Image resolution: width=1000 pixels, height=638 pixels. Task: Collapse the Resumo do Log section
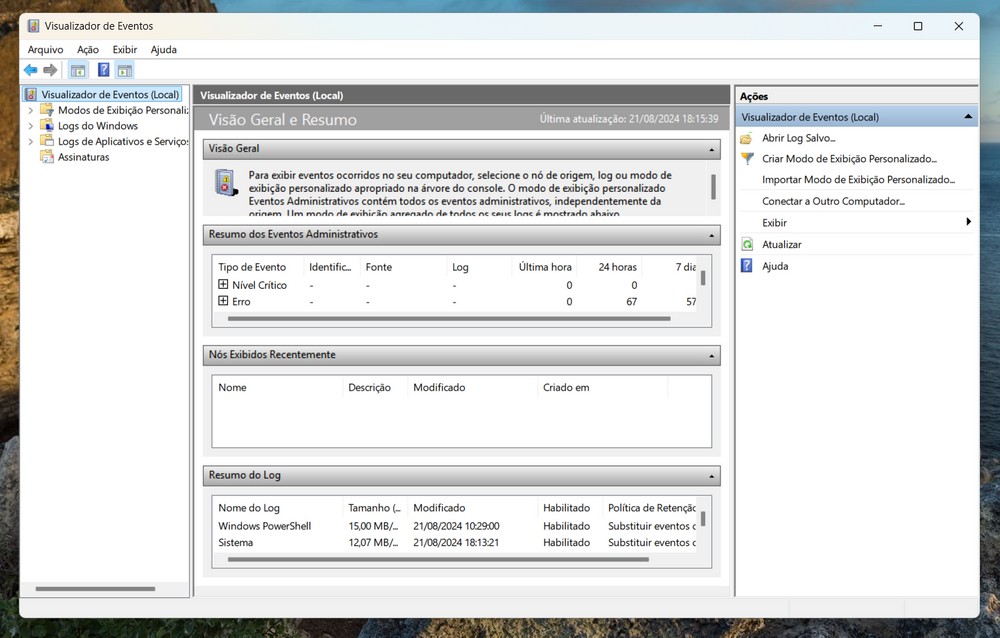tap(712, 476)
